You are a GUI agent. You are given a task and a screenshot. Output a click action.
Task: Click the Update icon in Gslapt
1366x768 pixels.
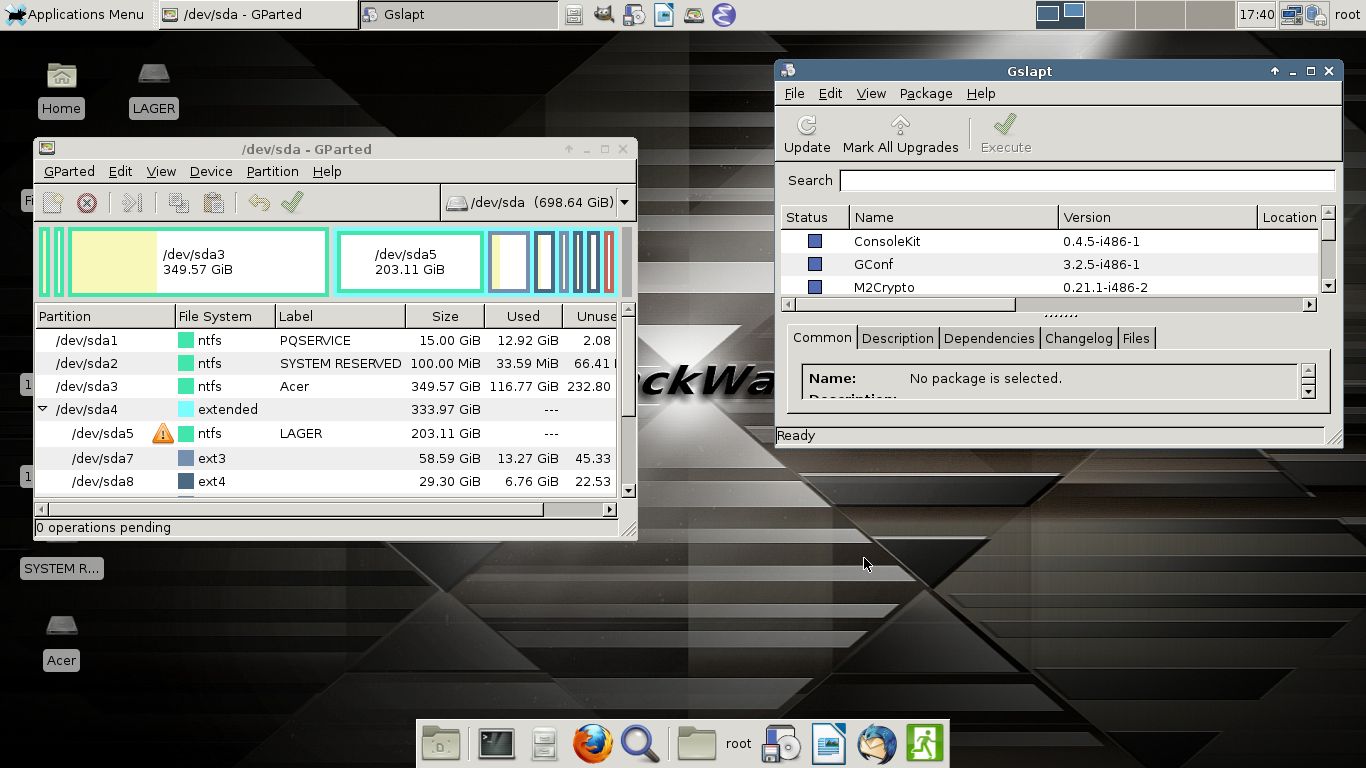click(807, 135)
